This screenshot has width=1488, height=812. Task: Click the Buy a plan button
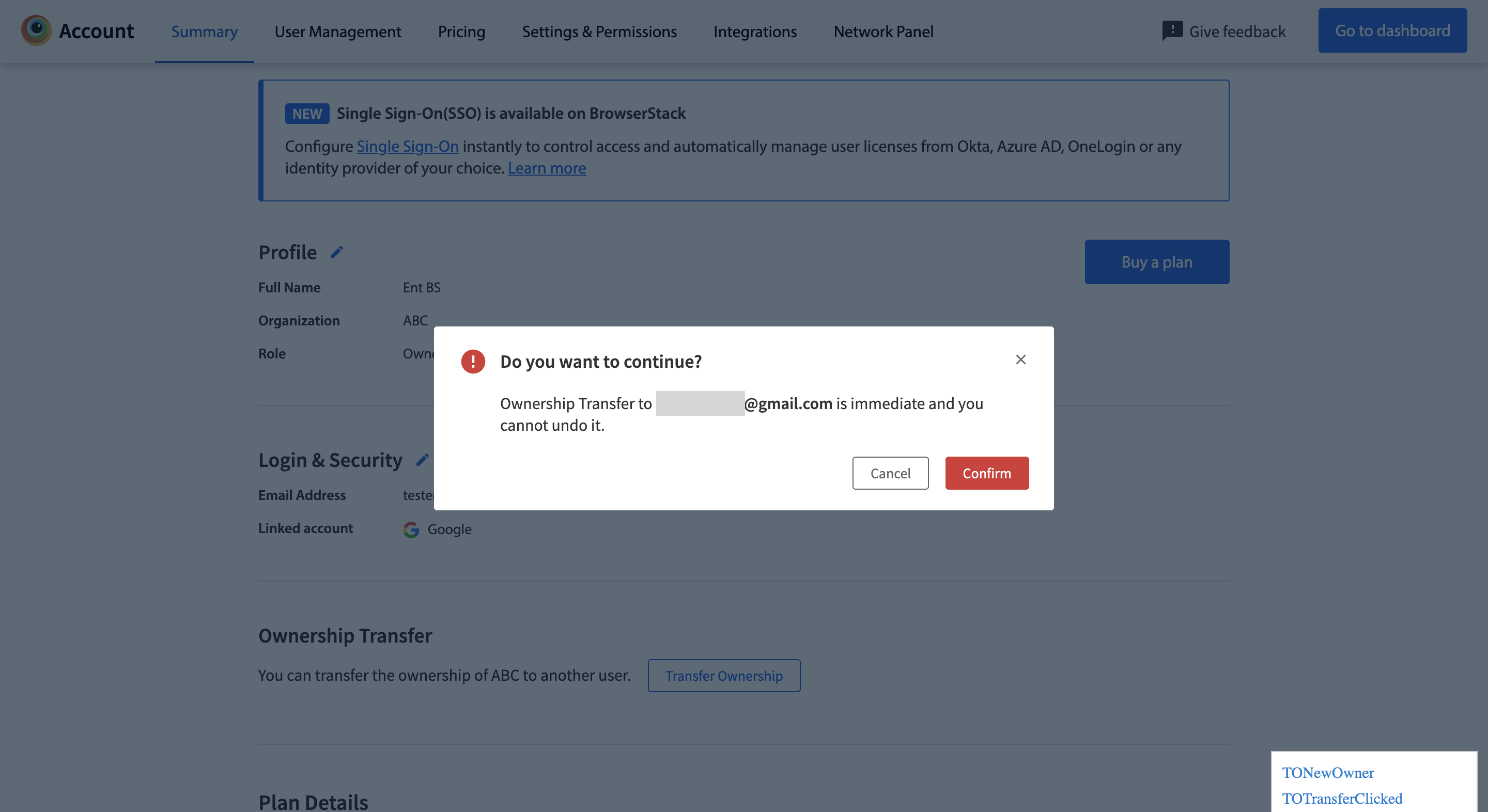pyautogui.click(x=1156, y=261)
